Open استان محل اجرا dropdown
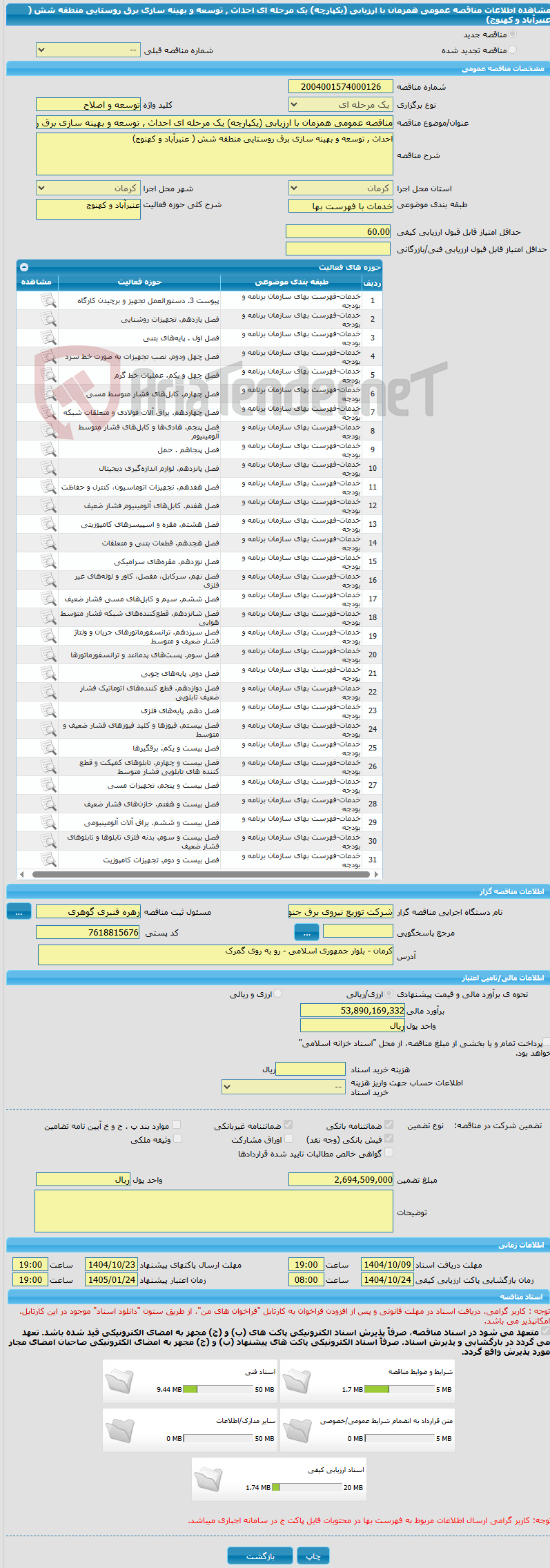This screenshot has width=550, height=1568. point(341,188)
